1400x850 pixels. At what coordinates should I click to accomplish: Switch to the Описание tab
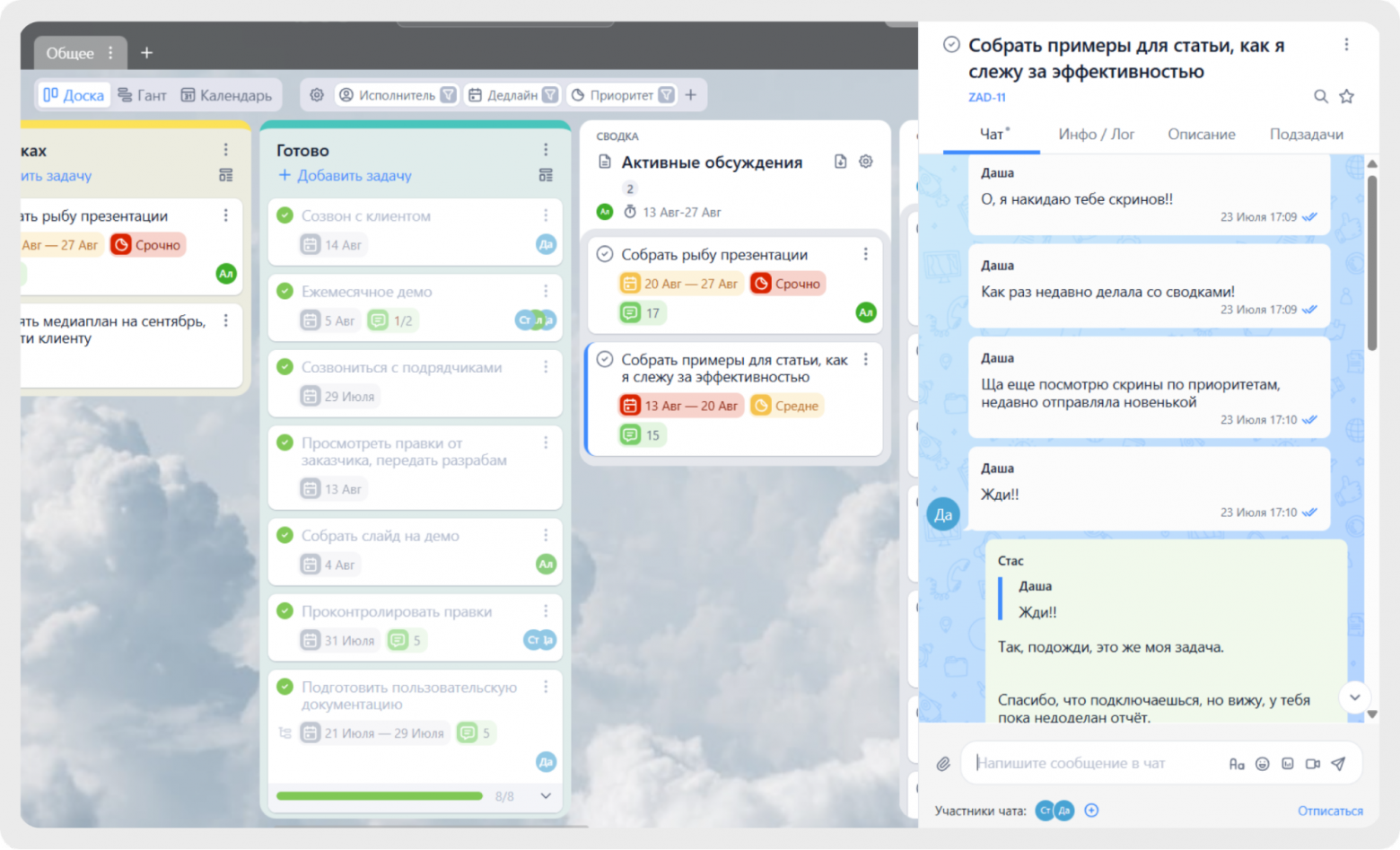[x=1201, y=135]
